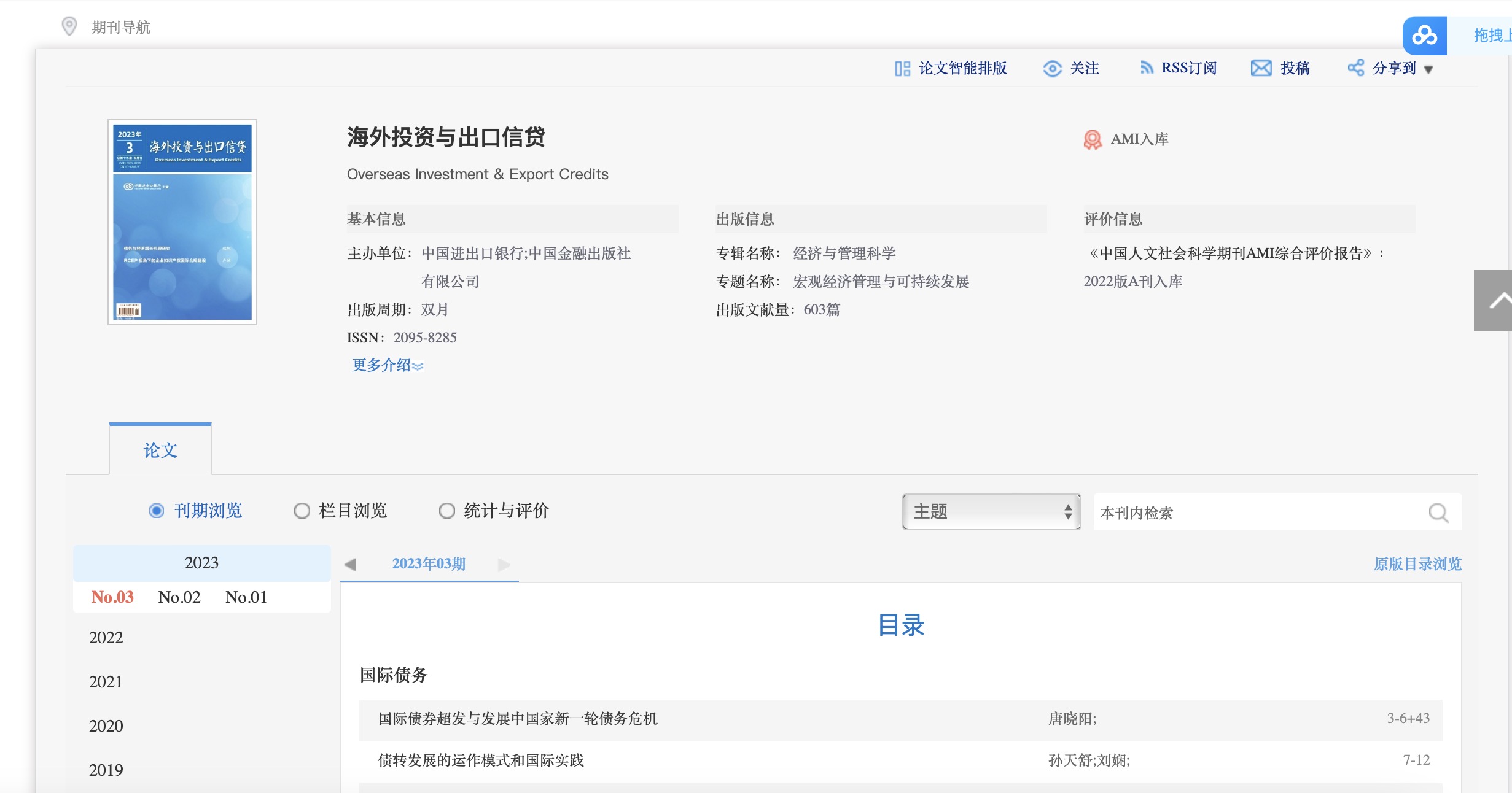Click the RSS订阅 feed icon

click(1146, 68)
